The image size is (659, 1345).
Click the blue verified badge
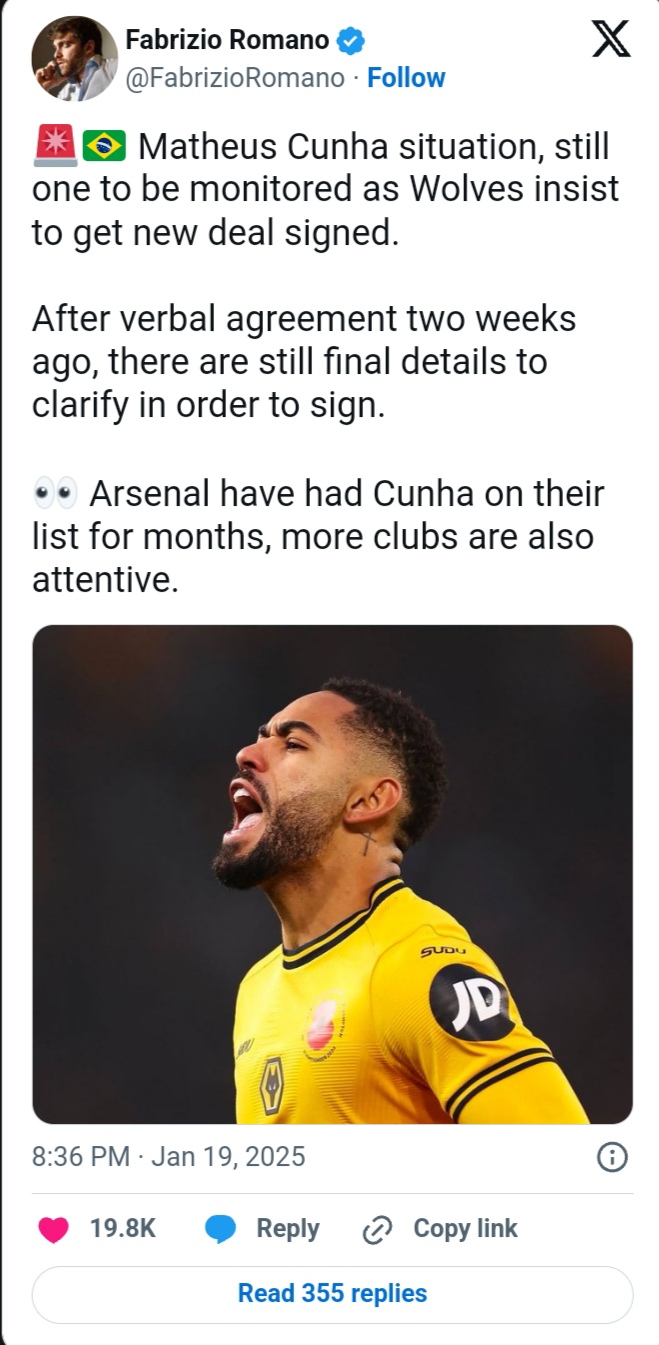[x=351, y=41]
